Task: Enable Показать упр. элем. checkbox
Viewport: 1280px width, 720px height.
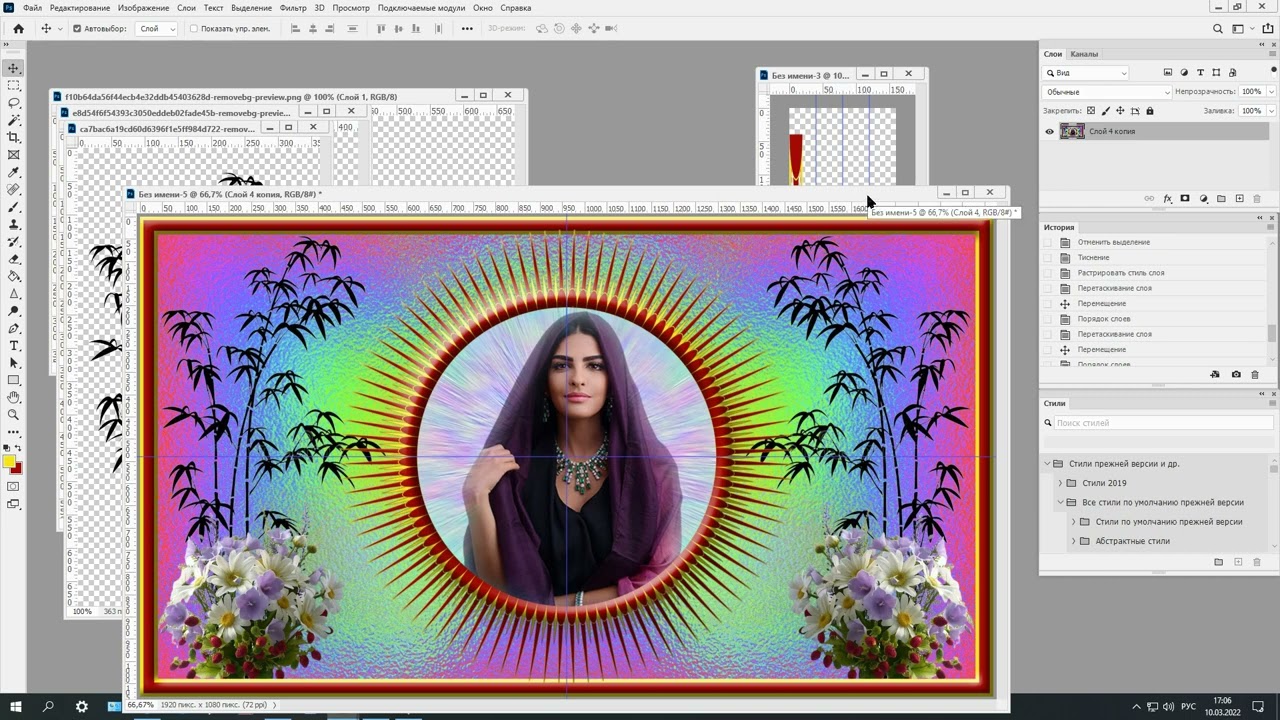Action: (x=194, y=29)
